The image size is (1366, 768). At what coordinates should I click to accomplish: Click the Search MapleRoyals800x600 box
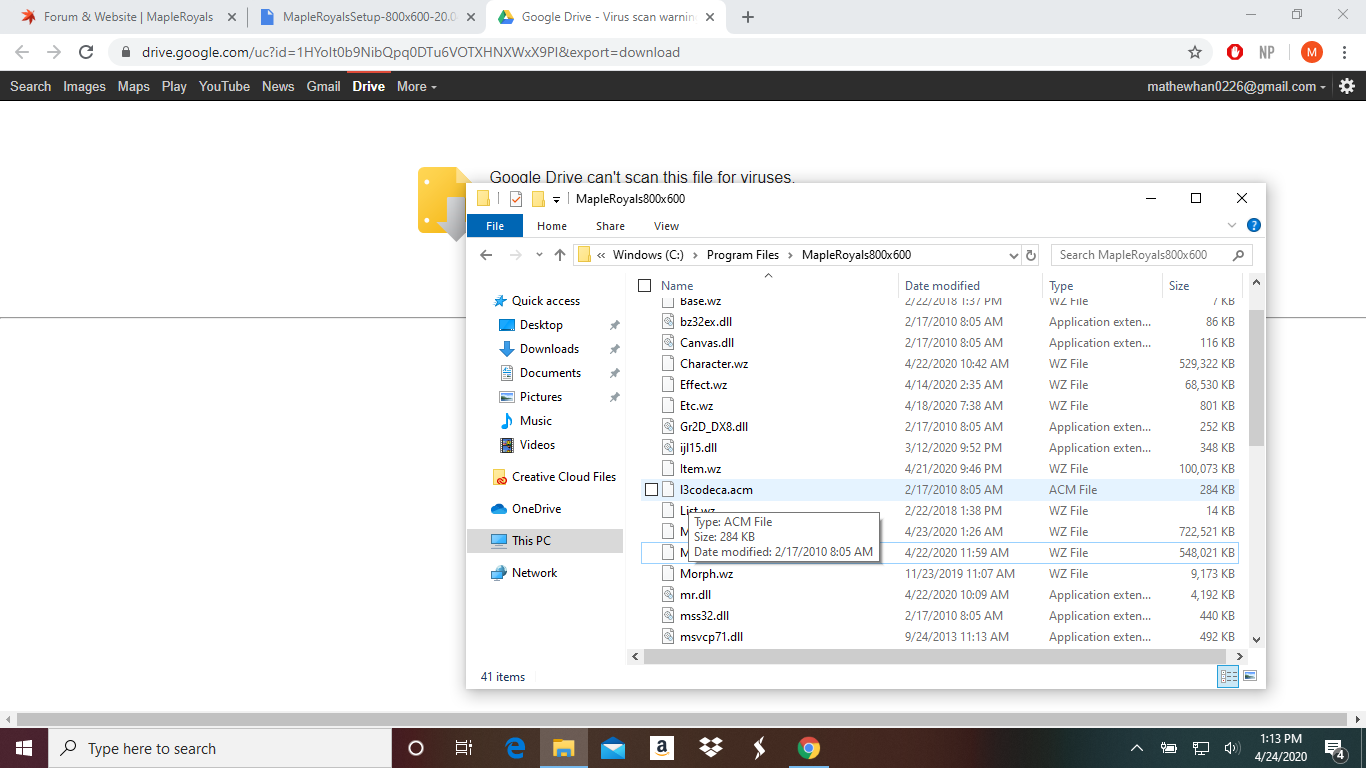[1151, 255]
